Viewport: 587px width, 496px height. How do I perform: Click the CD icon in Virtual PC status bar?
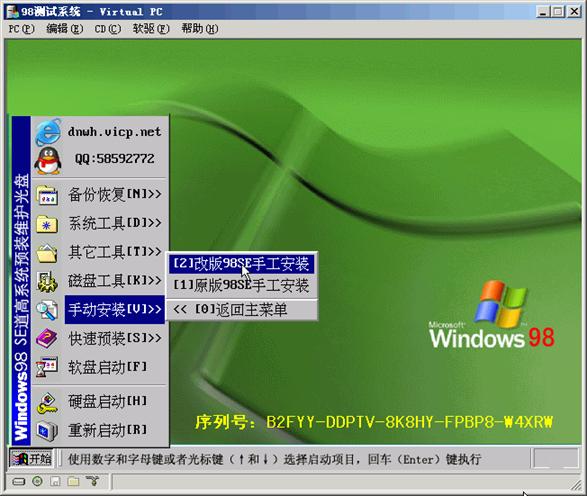[x=37, y=481]
